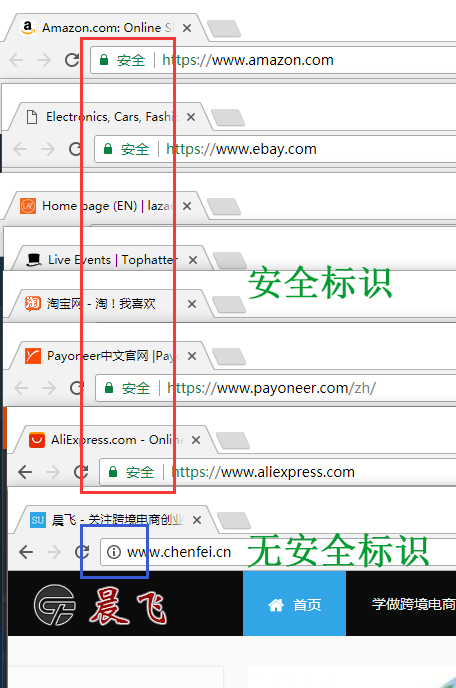456x688 pixels.
Task: Select the 淘宝网 tab
Action: (x=110, y=304)
